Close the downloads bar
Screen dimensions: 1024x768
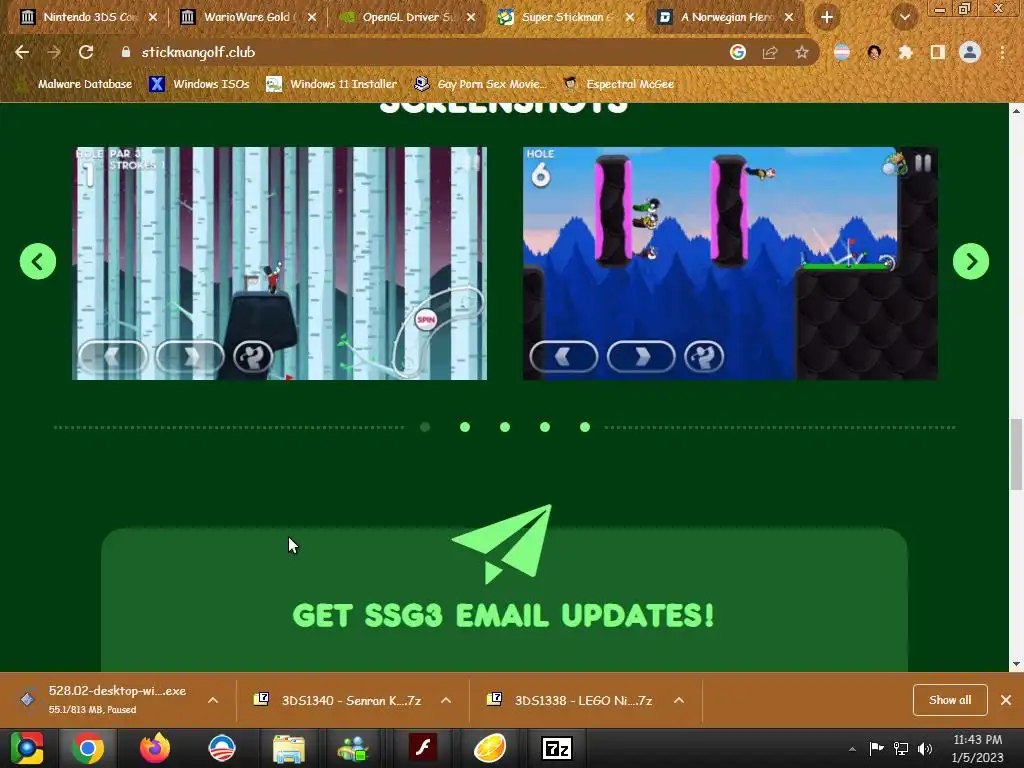click(1006, 700)
